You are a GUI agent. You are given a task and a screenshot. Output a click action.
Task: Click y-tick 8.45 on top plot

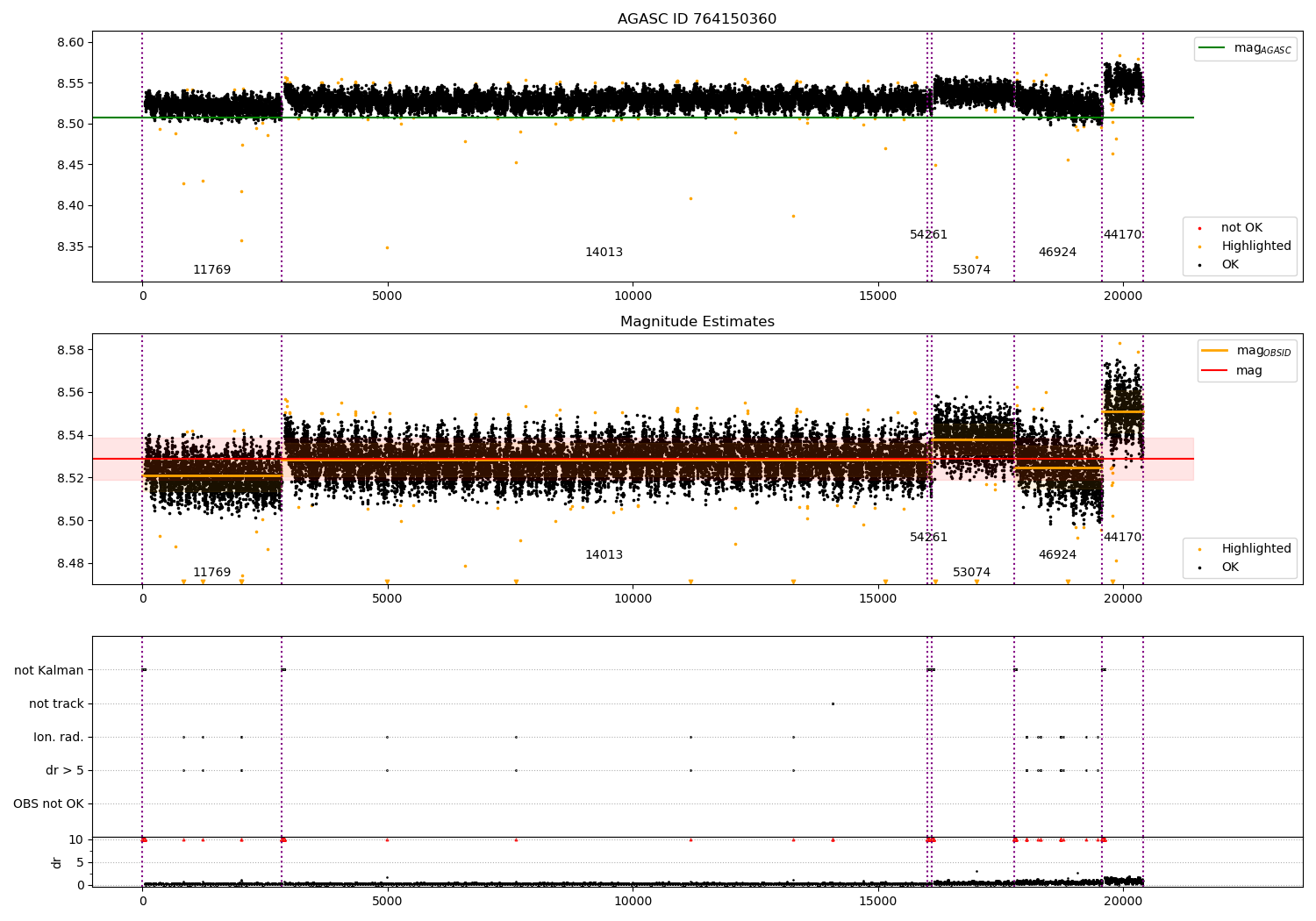tap(70, 166)
